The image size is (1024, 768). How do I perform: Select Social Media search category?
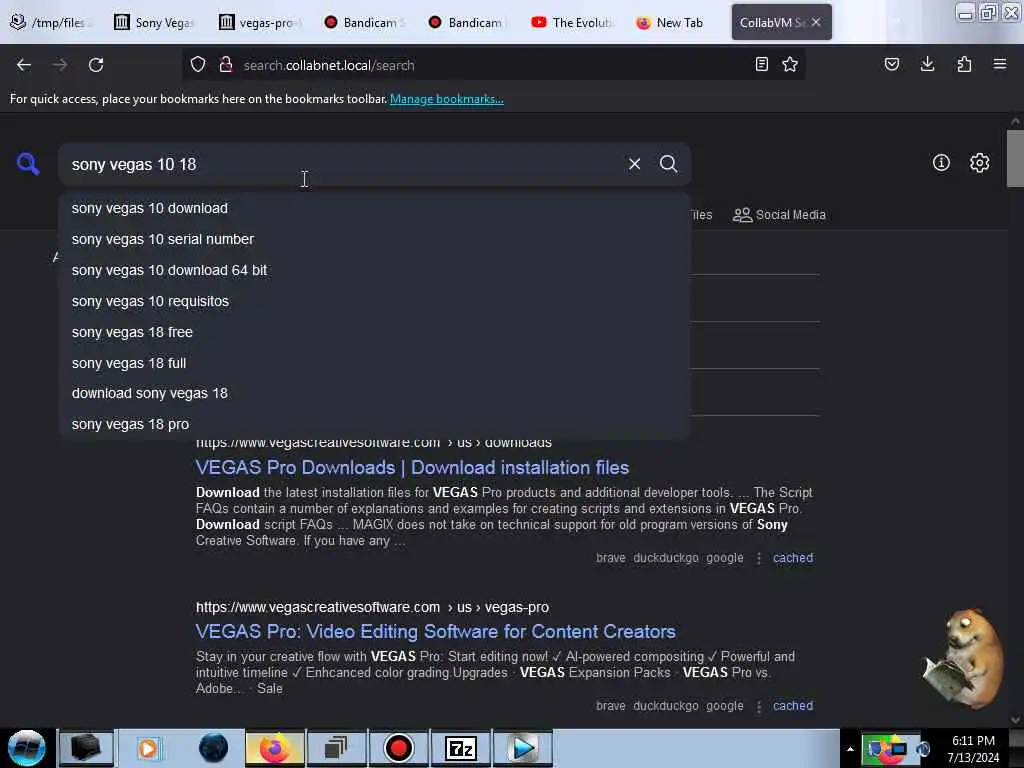click(780, 215)
